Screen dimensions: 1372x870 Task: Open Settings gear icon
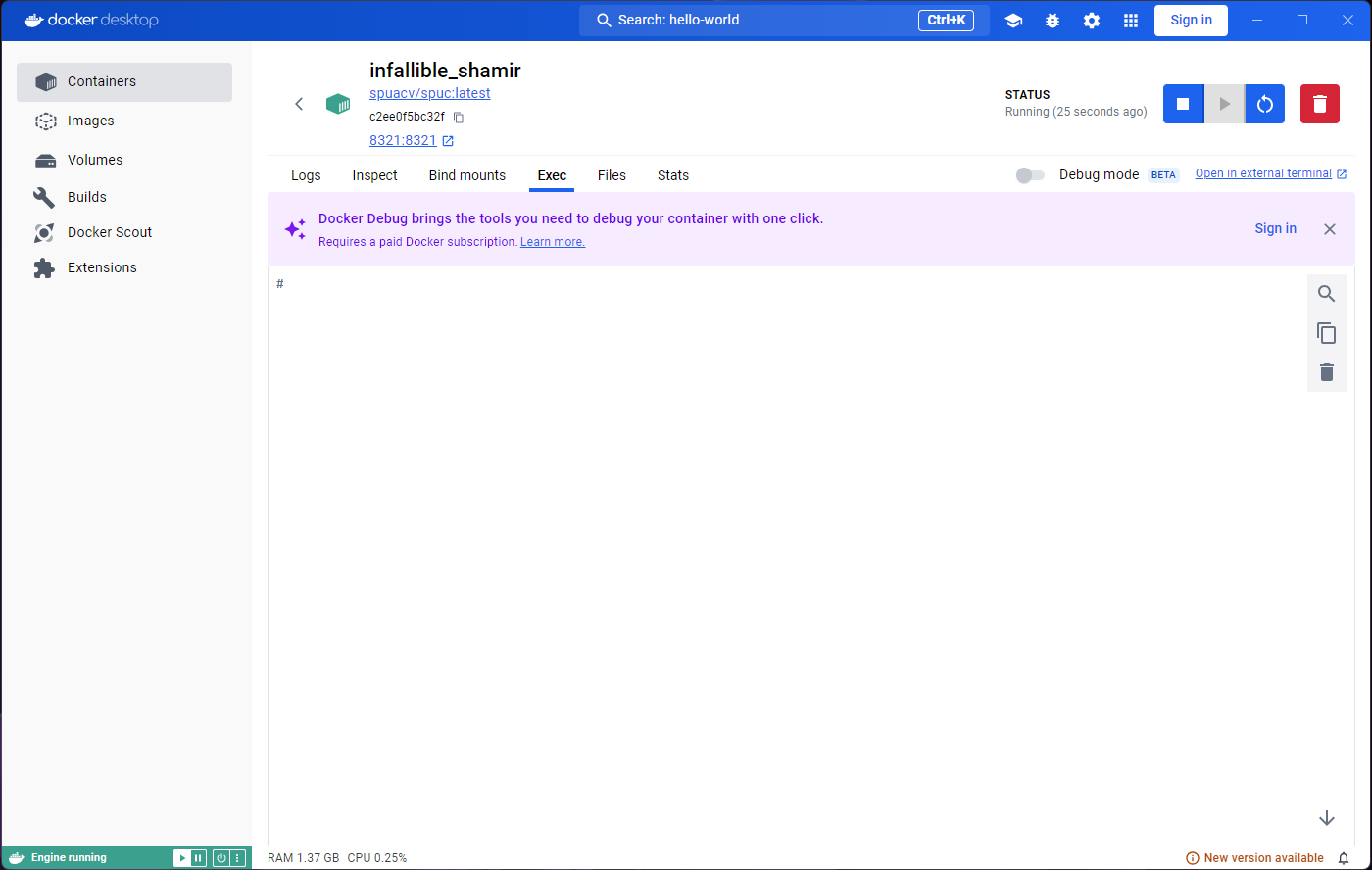[x=1092, y=21]
